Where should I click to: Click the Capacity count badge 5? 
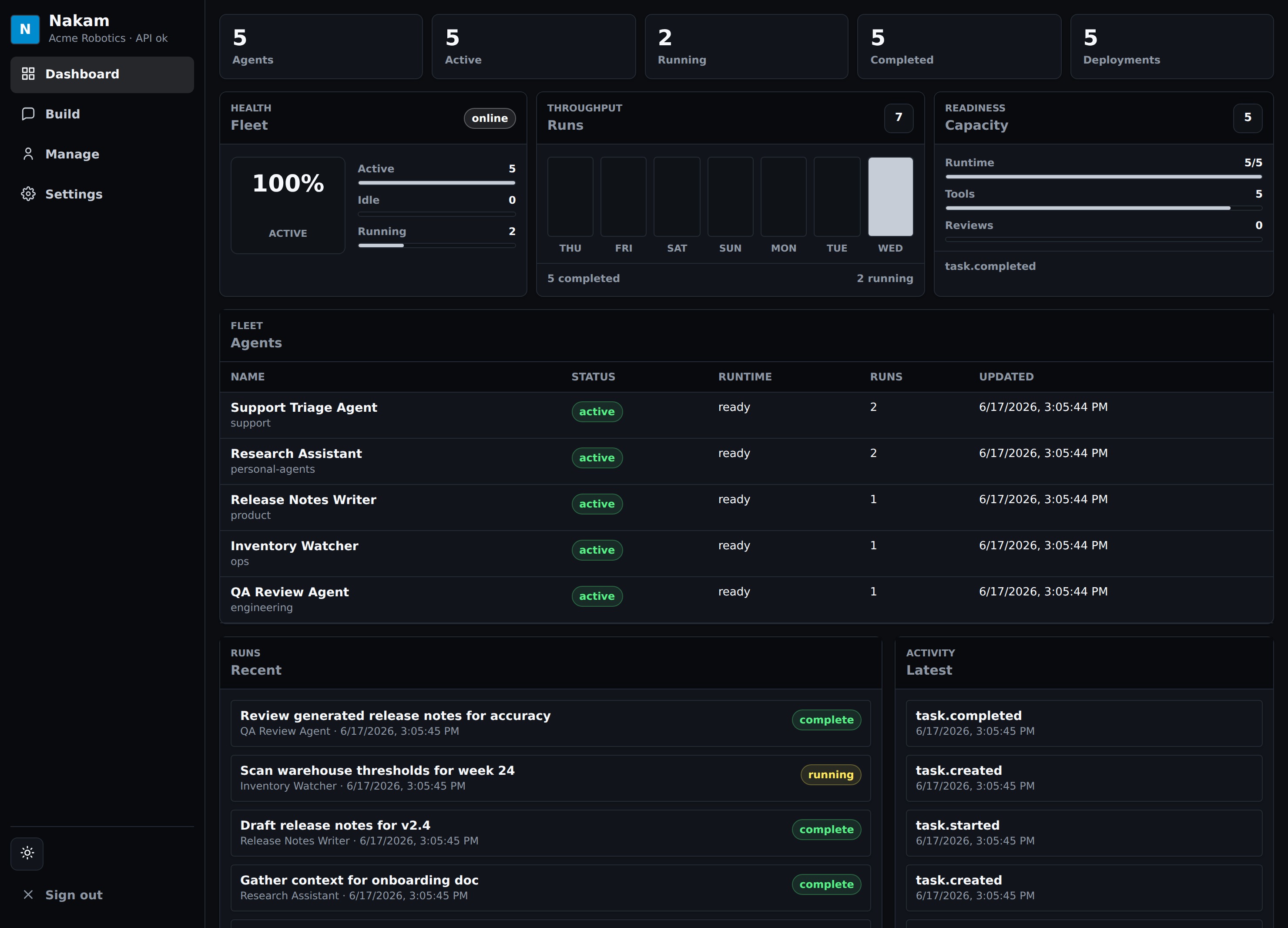[x=1247, y=118]
